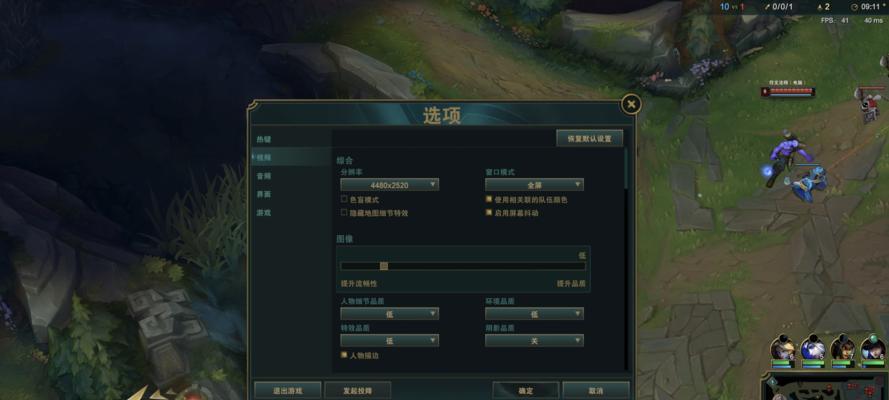The height and width of the screenshot is (400, 889).
Task: Toggle 使用相关联的队伍颜色 checkbox
Action: [489, 199]
